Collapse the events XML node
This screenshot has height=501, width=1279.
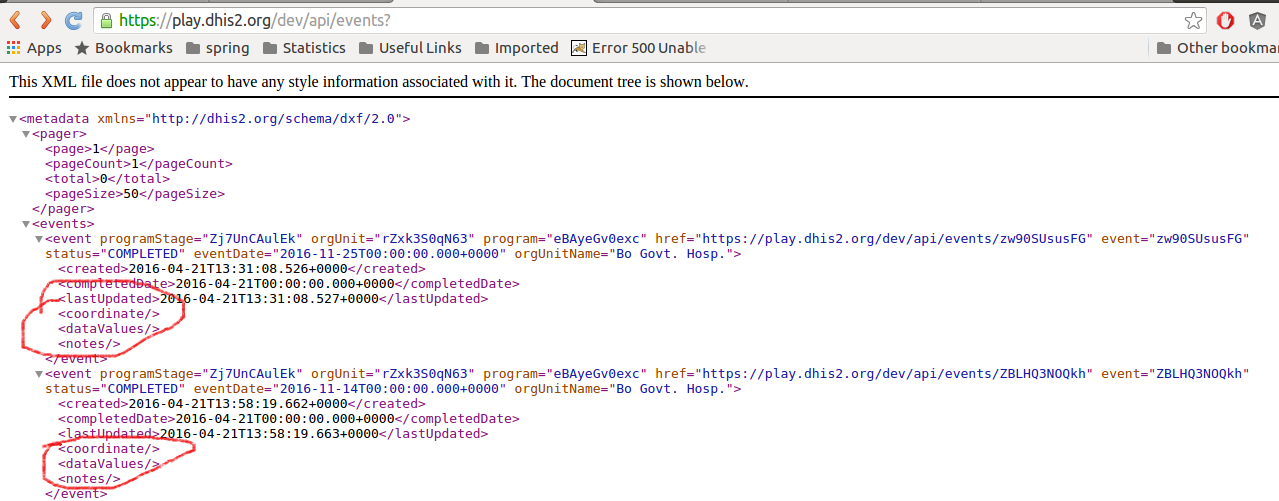pos(26,224)
